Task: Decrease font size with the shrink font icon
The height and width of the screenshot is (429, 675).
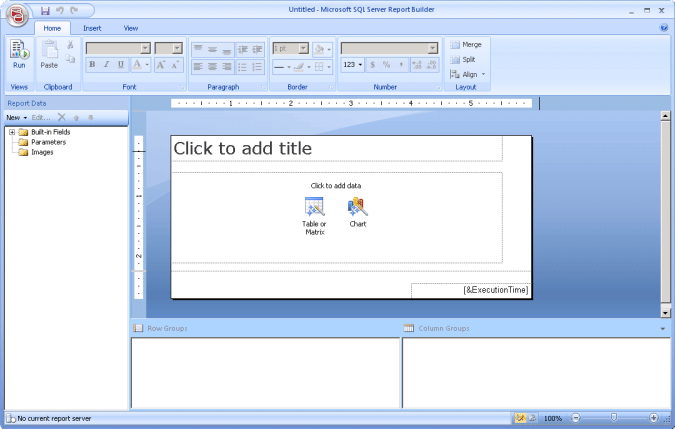Action: (x=175, y=65)
